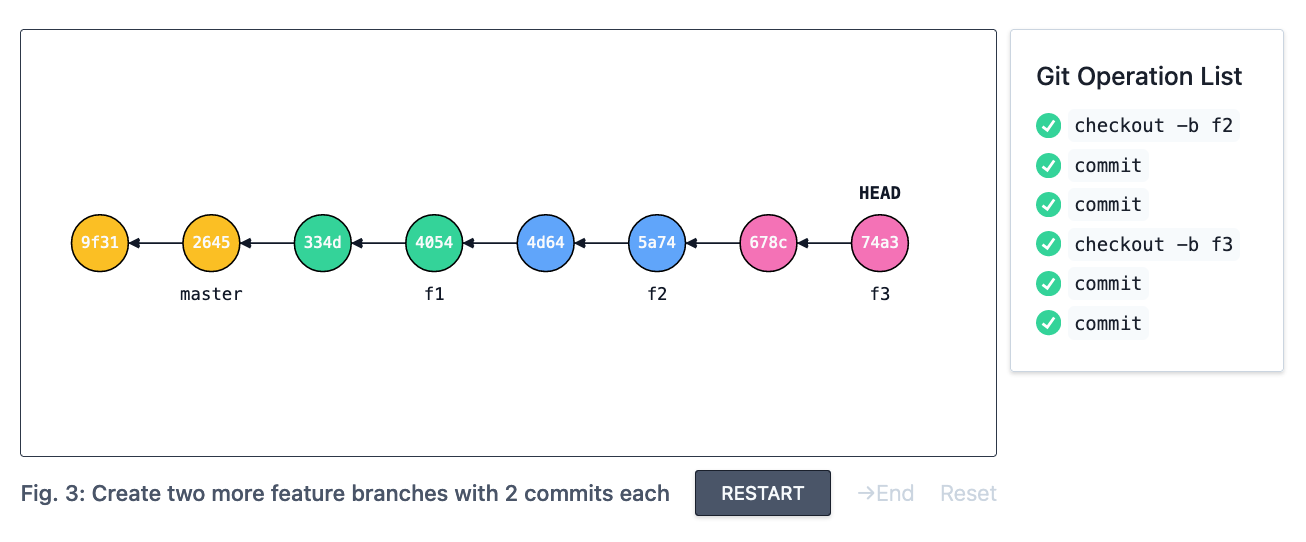This screenshot has height=542, width=1306.
Task: Select the f2 commit node 5a74
Action: click(657, 242)
